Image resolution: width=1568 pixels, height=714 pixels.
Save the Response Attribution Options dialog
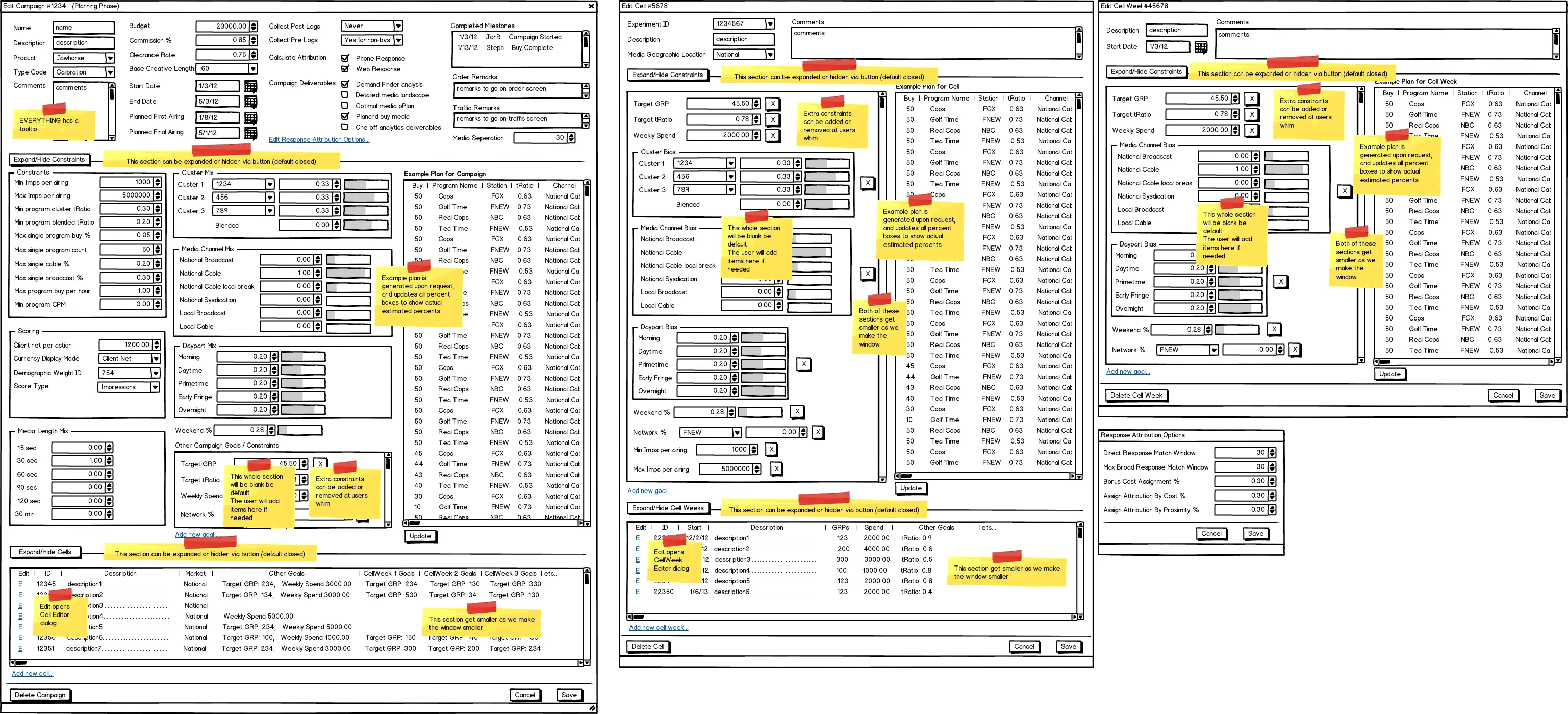pos(1255,534)
